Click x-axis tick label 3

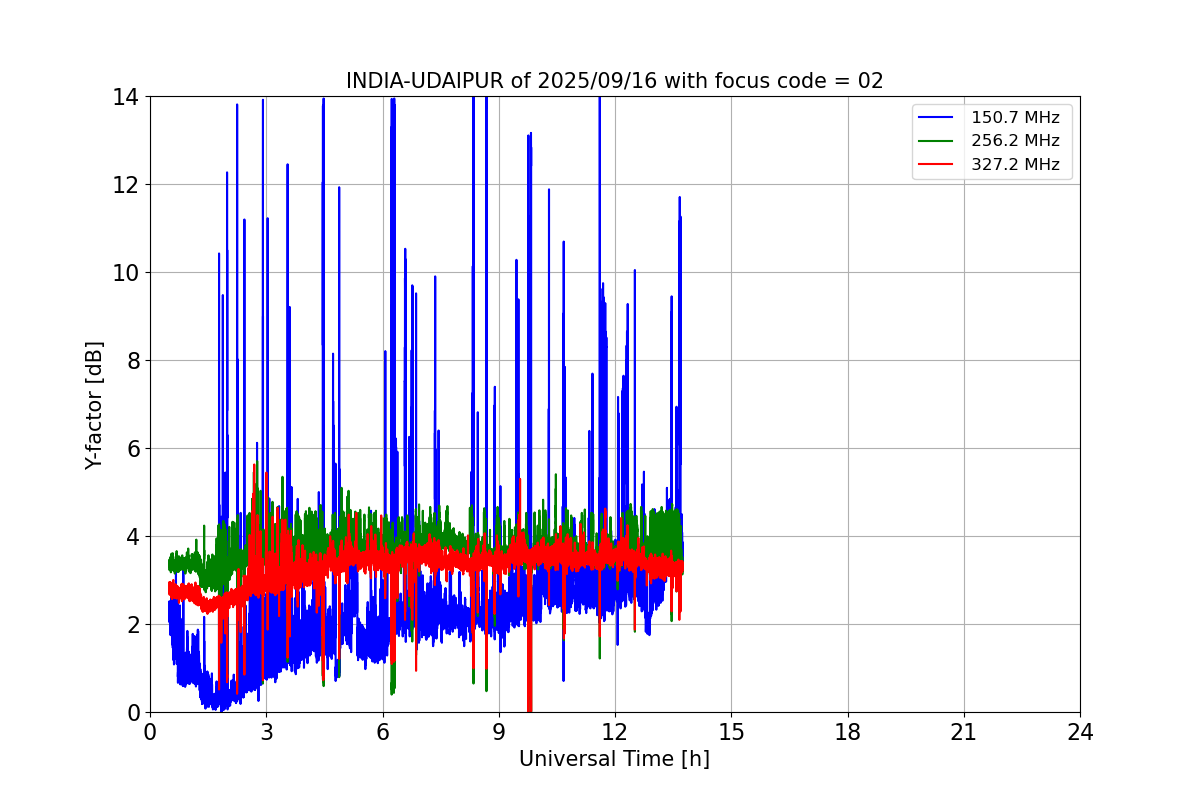[x=266, y=732]
